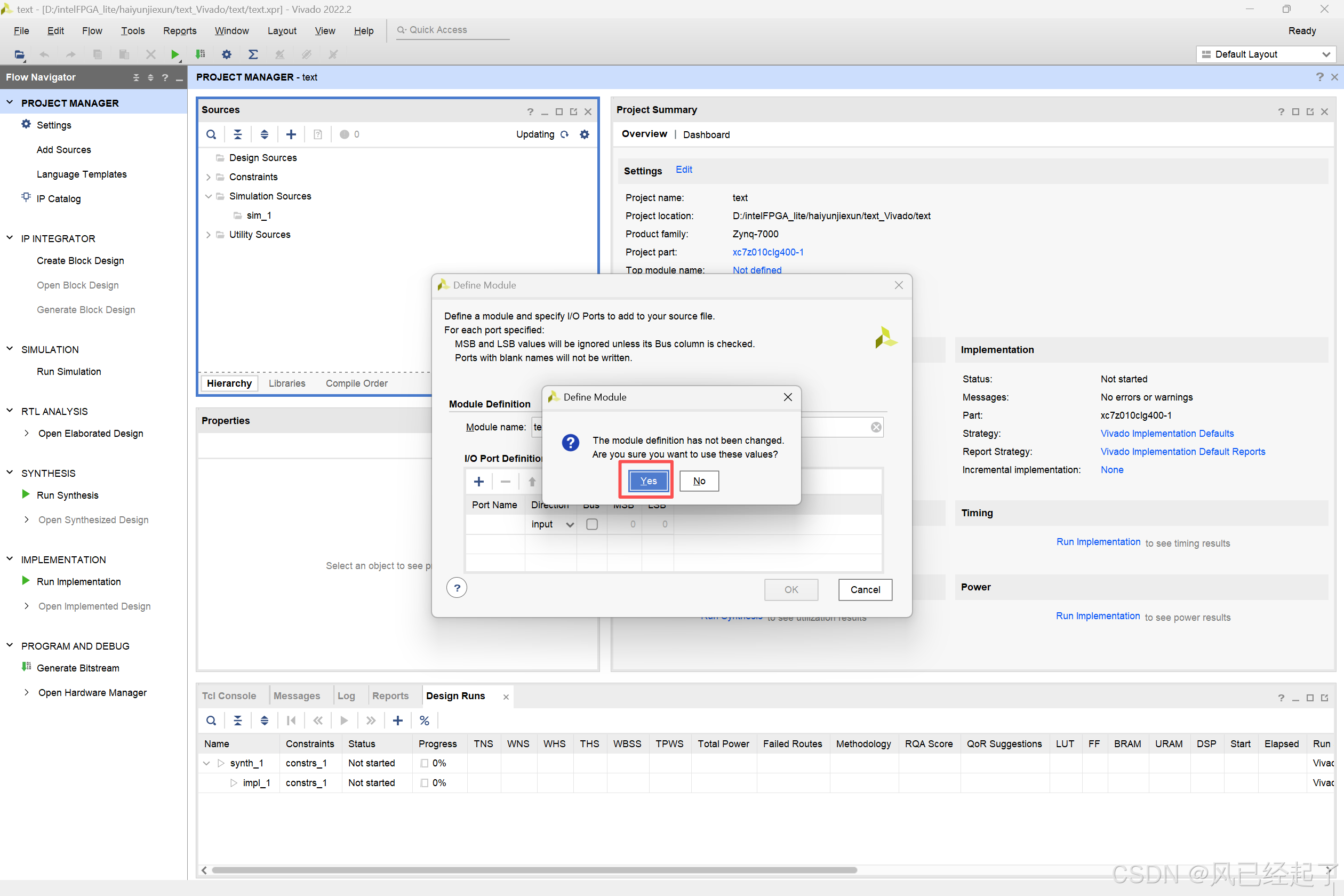Collapse all items in the Sources panel
Screen dimensions: 1344x896
click(x=238, y=134)
